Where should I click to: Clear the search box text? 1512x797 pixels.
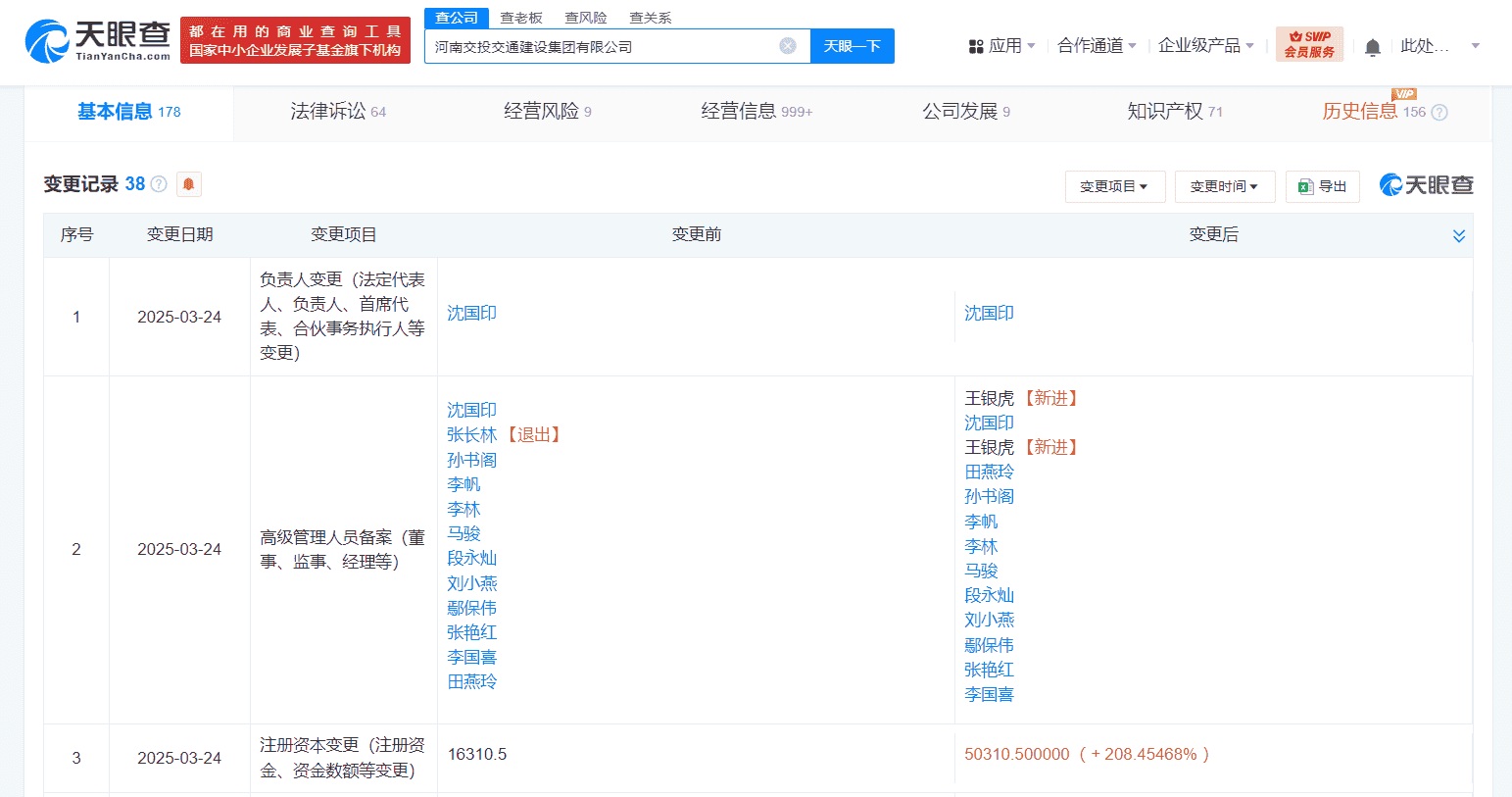coord(787,46)
